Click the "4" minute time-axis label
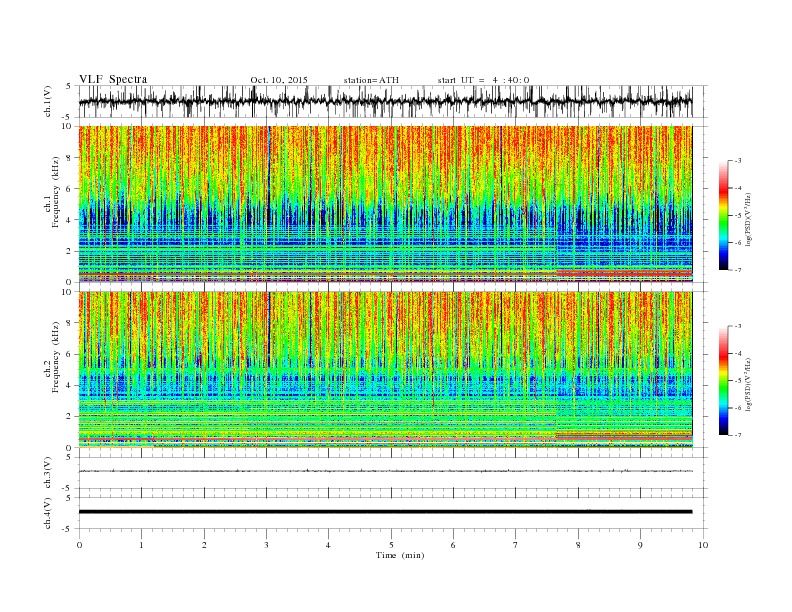 pyautogui.click(x=329, y=545)
